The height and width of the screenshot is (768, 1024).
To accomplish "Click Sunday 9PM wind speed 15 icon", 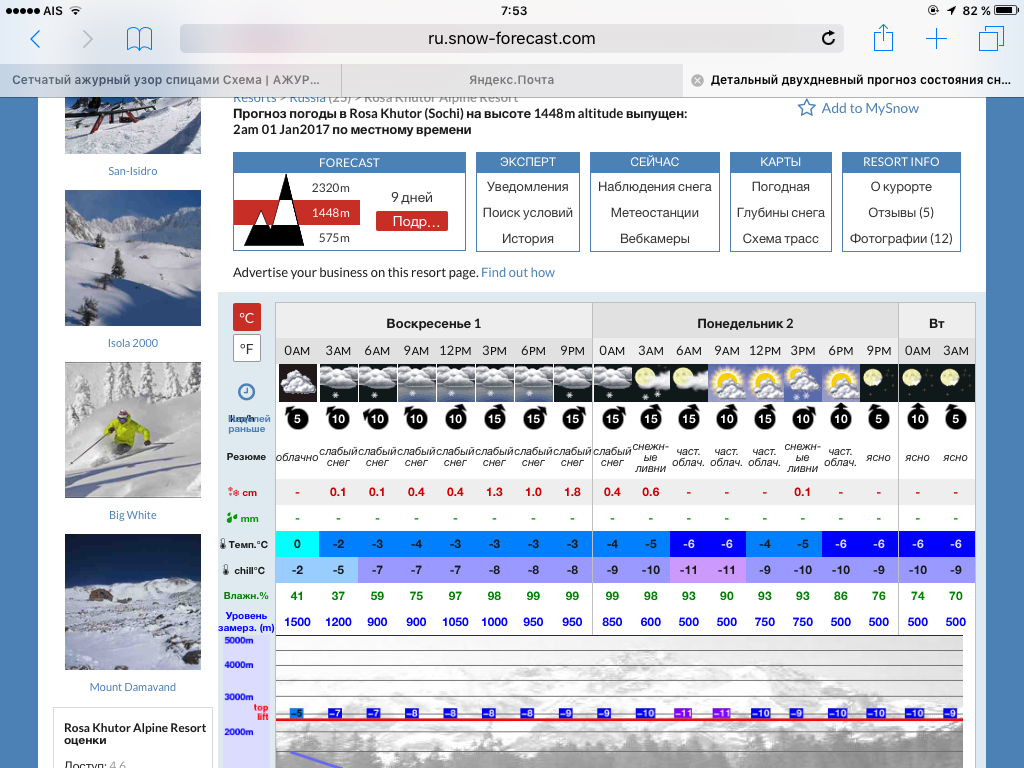I will click(x=572, y=418).
